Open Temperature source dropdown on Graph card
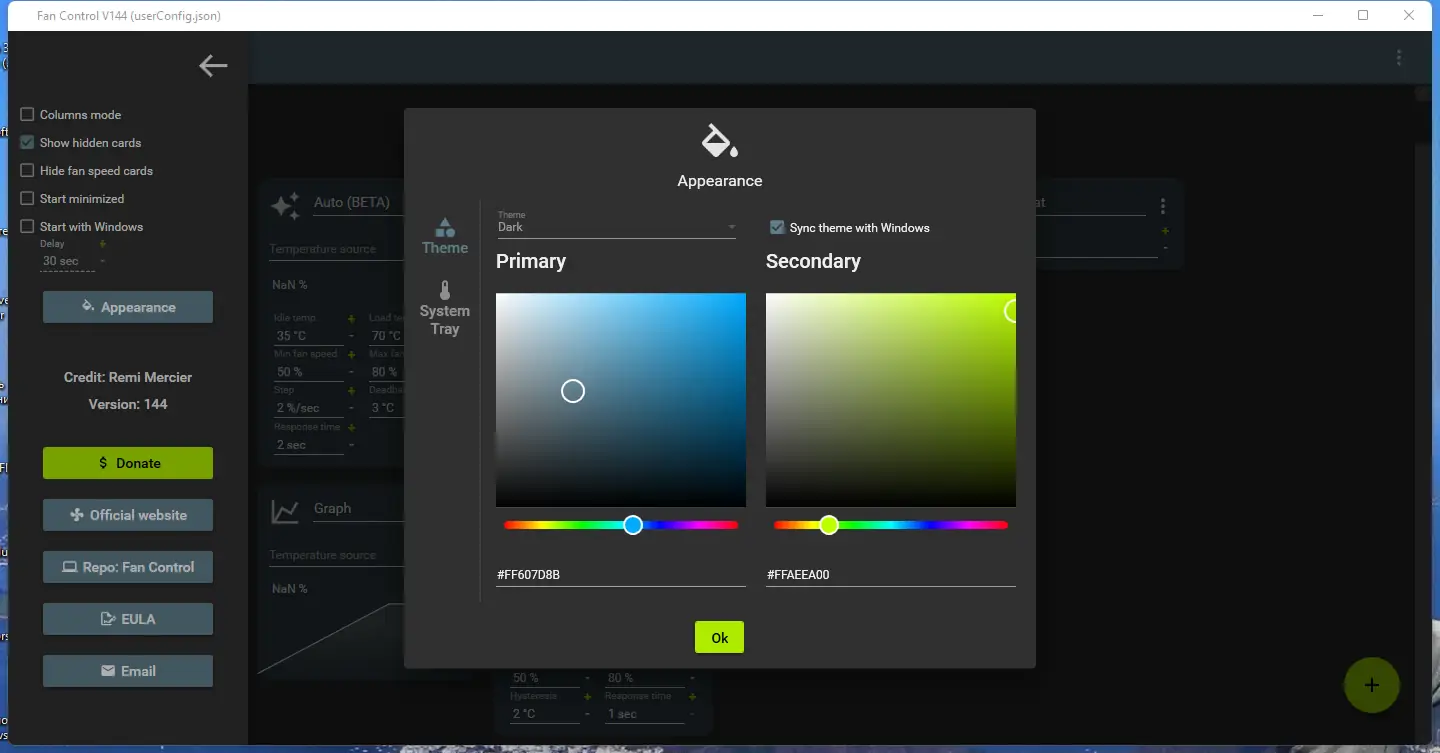The image size is (1440, 753). [x=334, y=555]
